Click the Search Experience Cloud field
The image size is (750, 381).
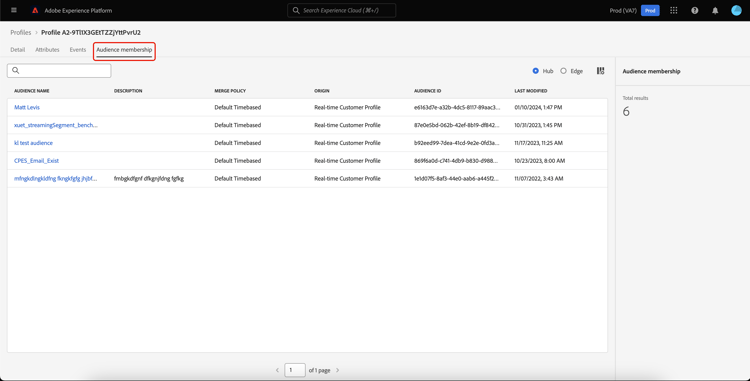coord(342,10)
